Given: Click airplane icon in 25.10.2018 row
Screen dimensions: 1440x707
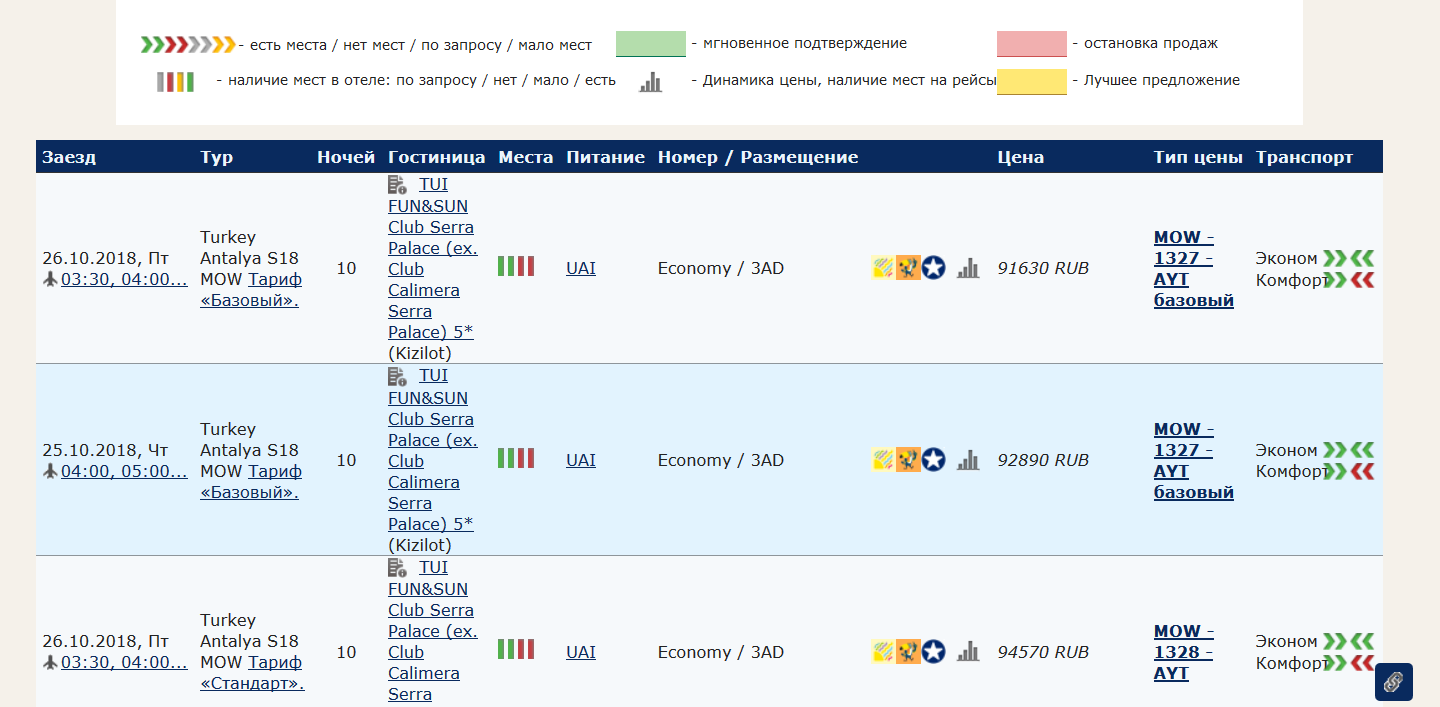Looking at the screenshot, I should [x=50, y=471].
